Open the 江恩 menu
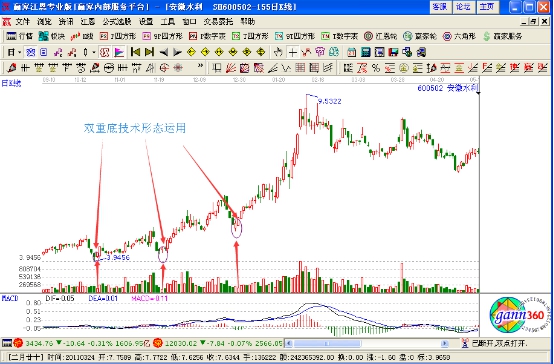Viewport: 554px width, 364px height. (x=88, y=22)
